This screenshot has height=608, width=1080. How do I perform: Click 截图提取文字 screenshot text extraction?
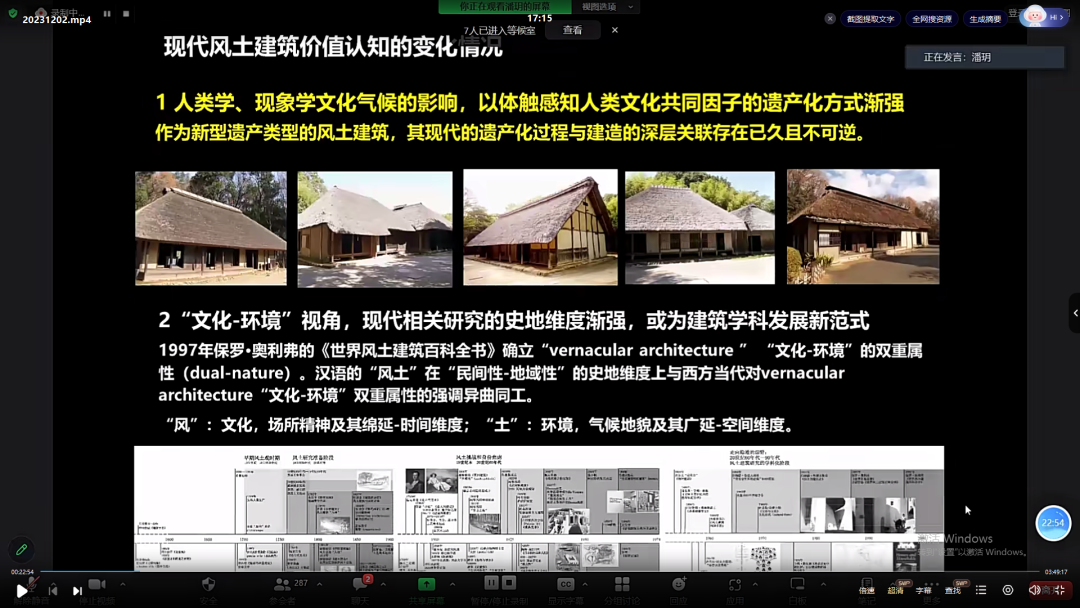(x=870, y=19)
